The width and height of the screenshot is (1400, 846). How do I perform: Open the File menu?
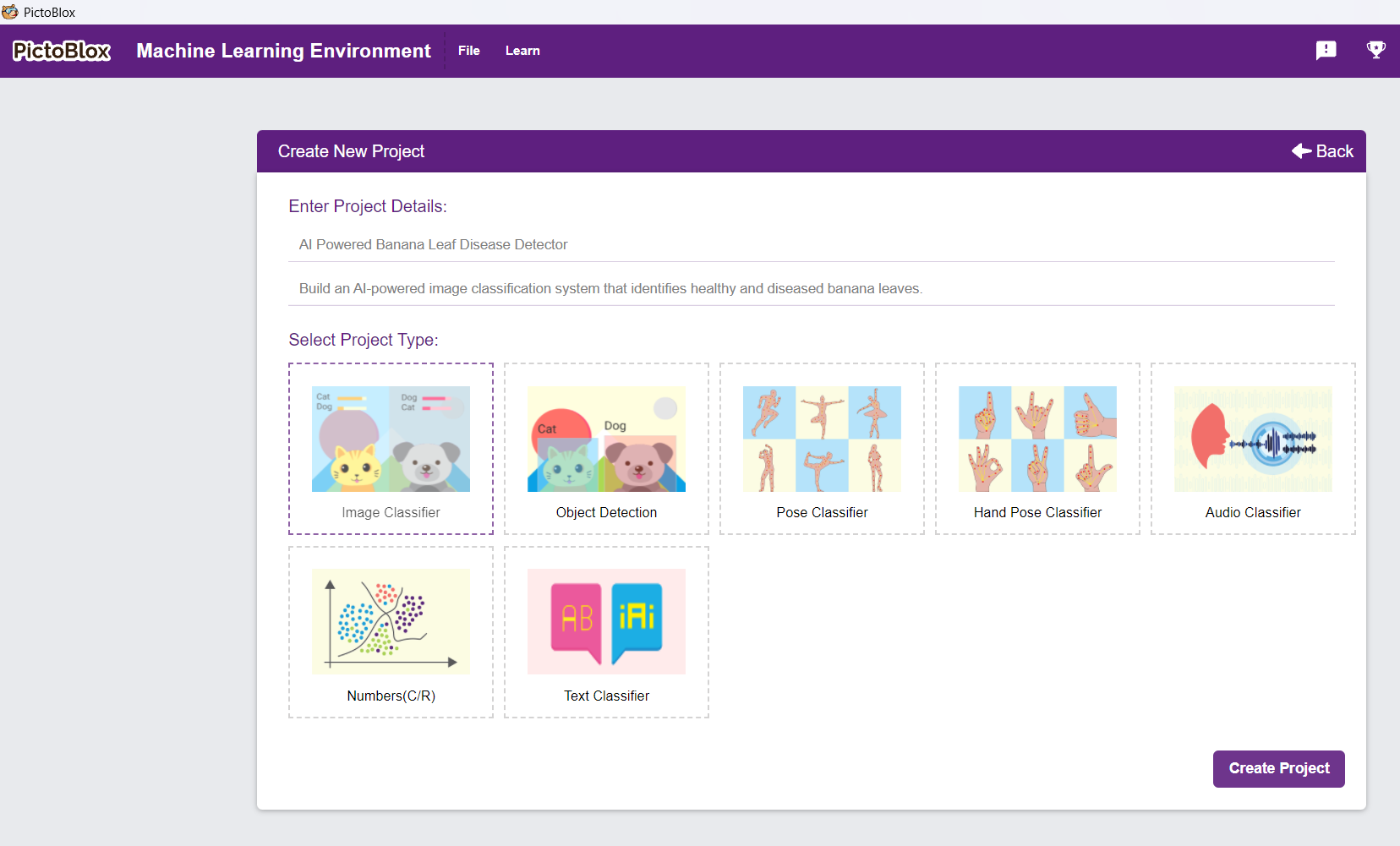coord(469,51)
